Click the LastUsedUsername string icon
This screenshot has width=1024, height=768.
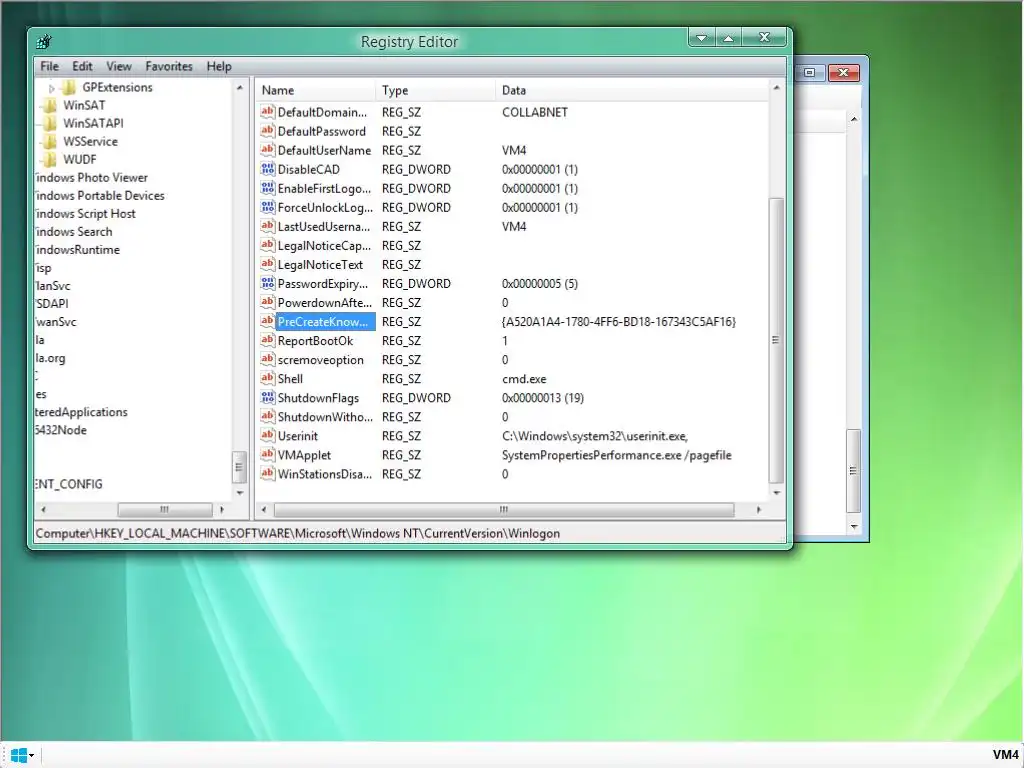(x=267, y=226)
